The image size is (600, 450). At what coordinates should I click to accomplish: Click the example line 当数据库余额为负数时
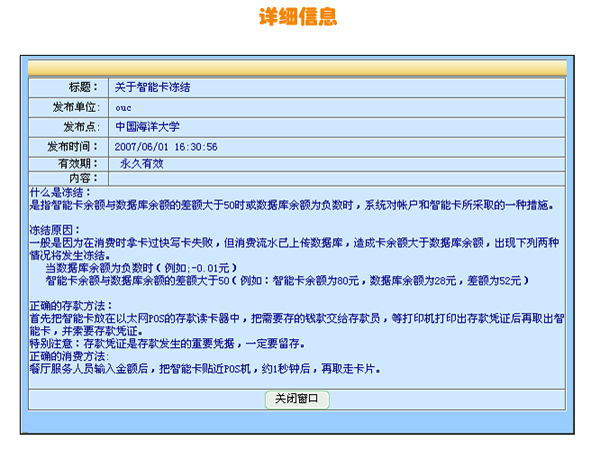tap(141, 268)
